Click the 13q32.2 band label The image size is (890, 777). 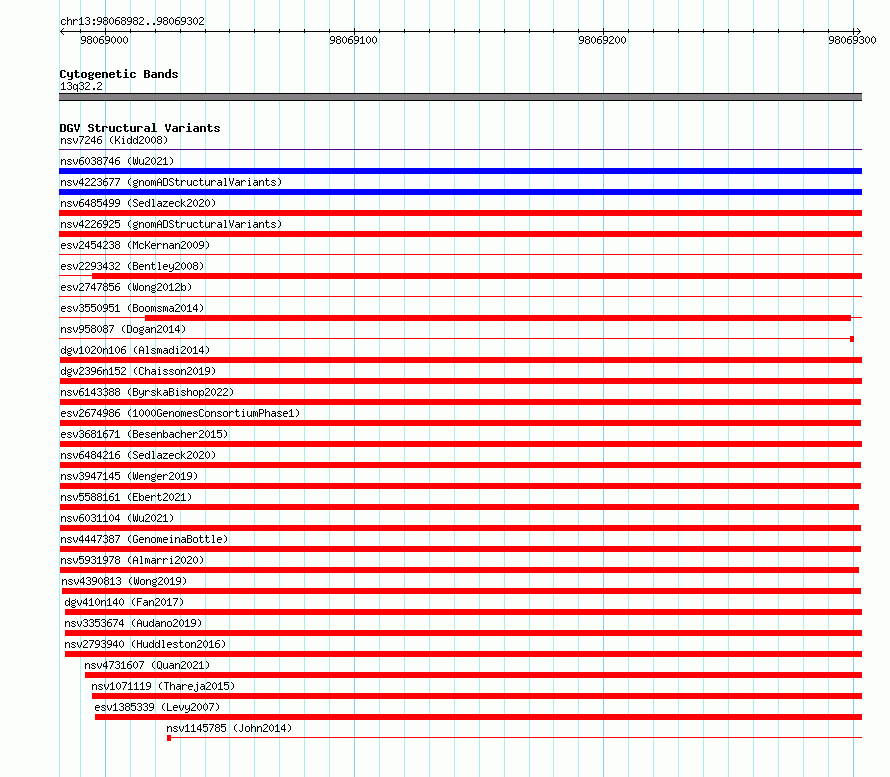point(81,86)
